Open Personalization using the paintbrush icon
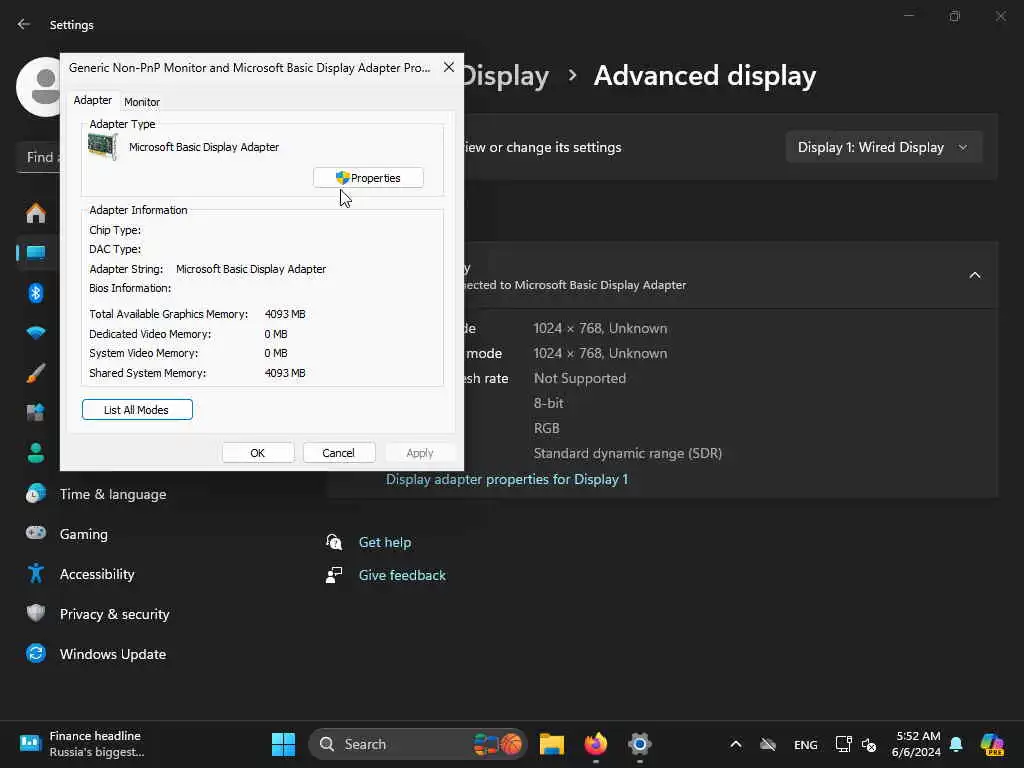 coord(36,373)
